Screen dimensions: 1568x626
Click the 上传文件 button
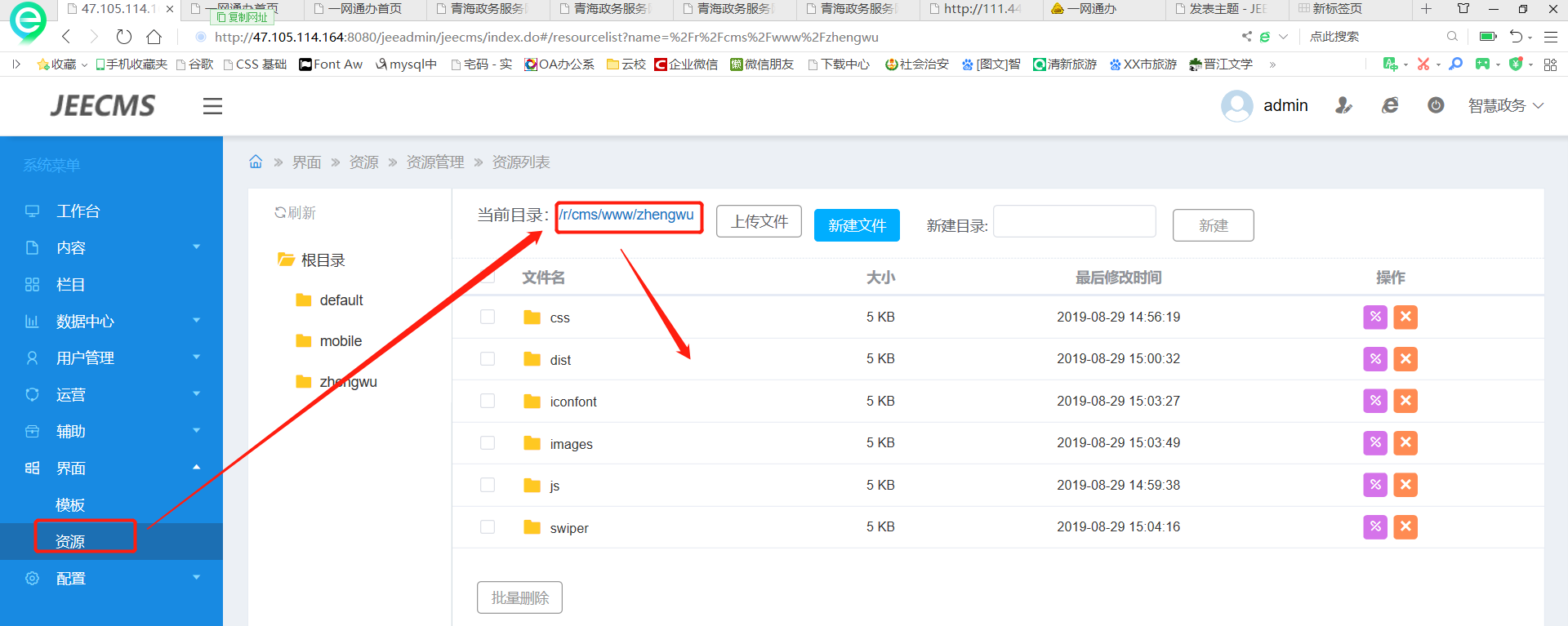tap(759, 221)
